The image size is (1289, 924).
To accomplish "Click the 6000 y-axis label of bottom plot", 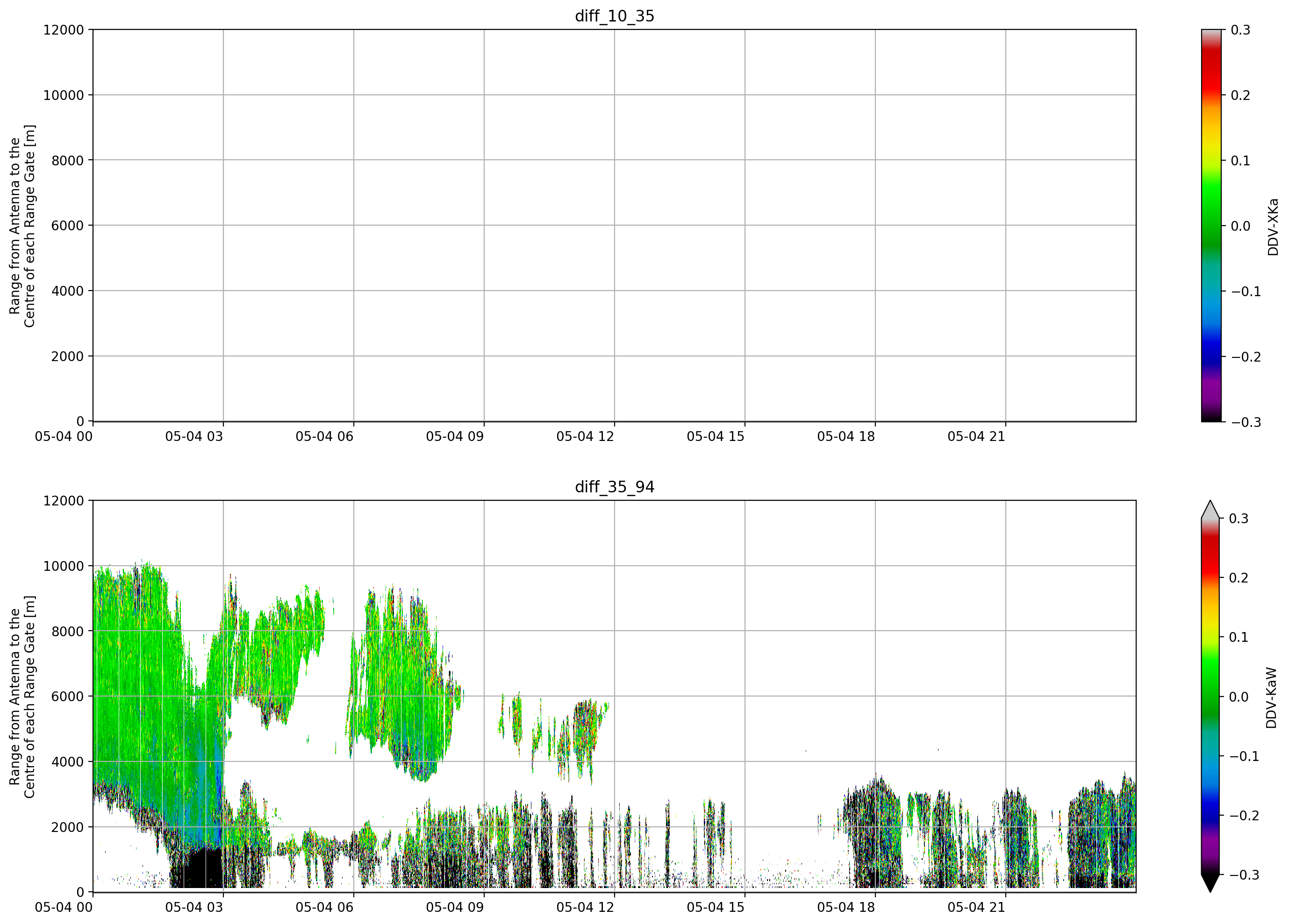I will (68, 696).
